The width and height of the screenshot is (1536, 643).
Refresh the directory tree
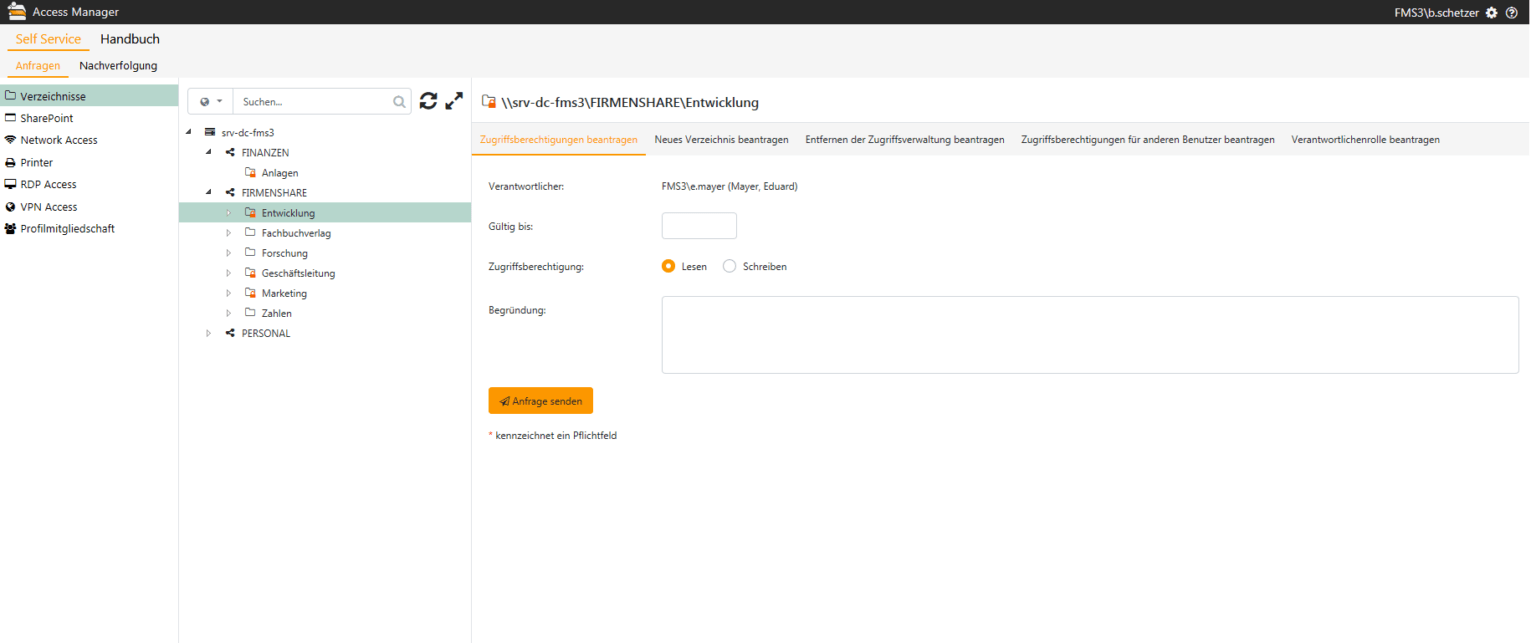[428, 100]
